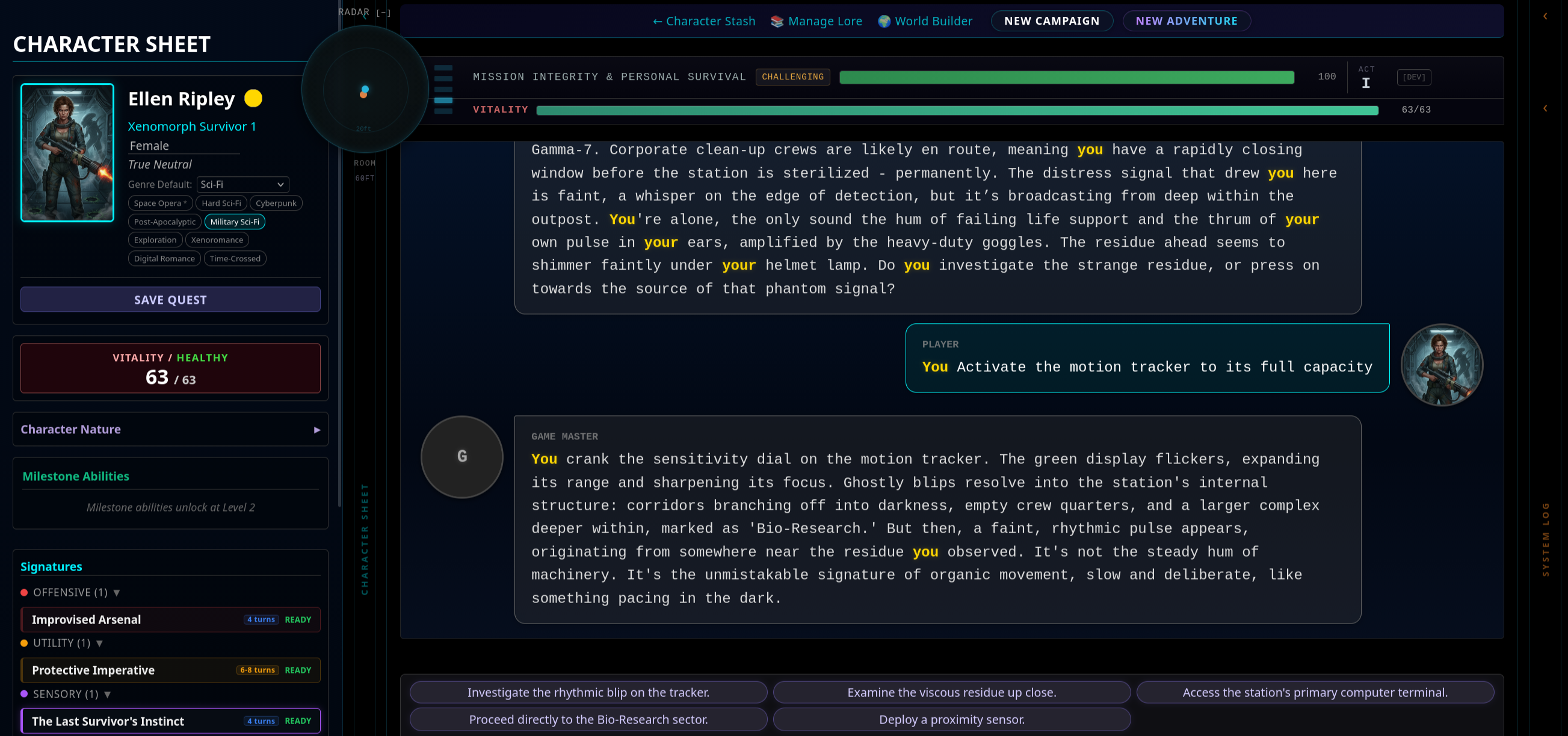Toggle the Military Sci-Fi genre tag
1568x736 pixels.
coord(234,221)
